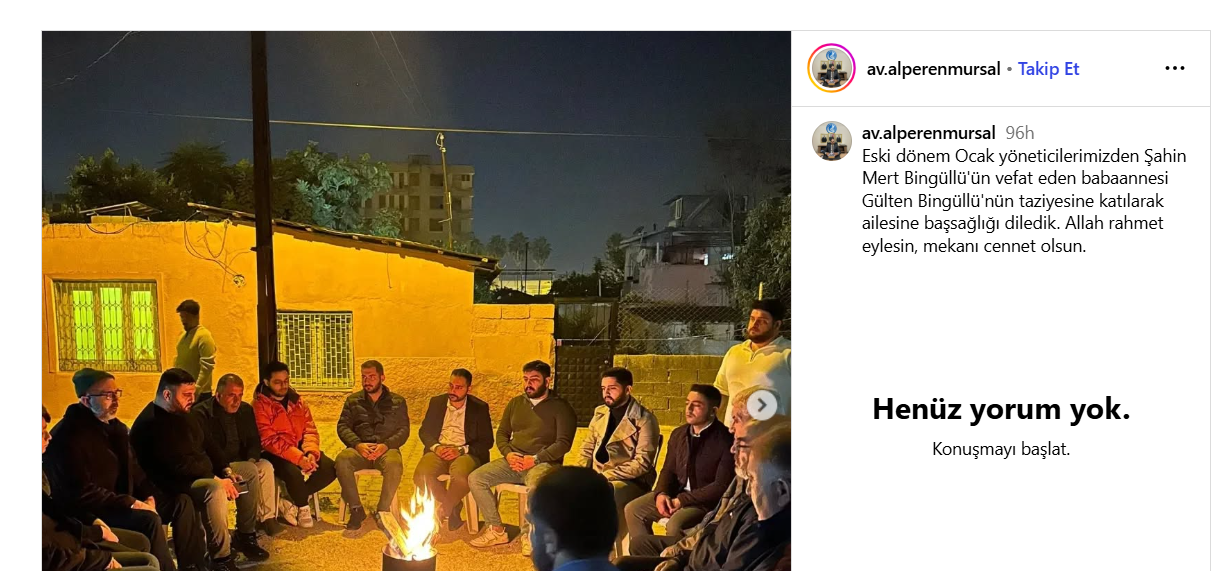Open av.alperenmursal profile from post header

(933, 69)
